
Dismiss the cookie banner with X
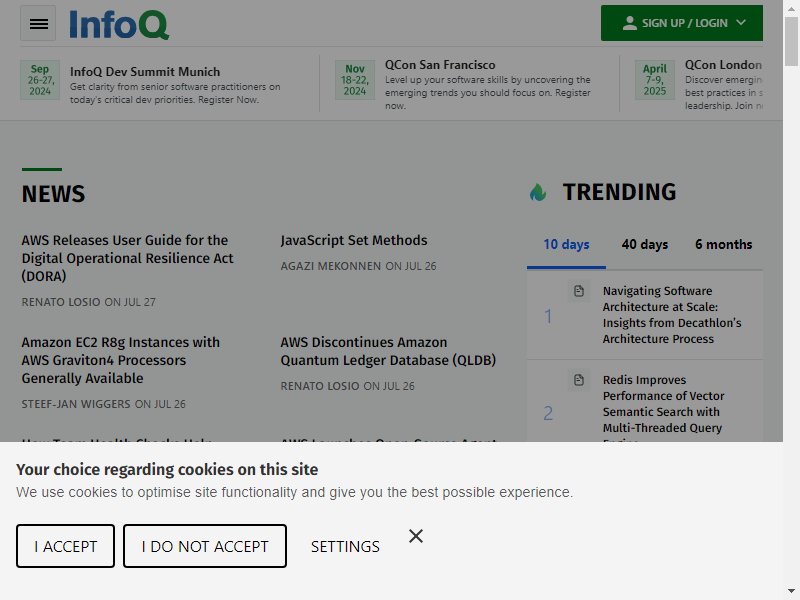pyautogui.click(x=416, y=536)
